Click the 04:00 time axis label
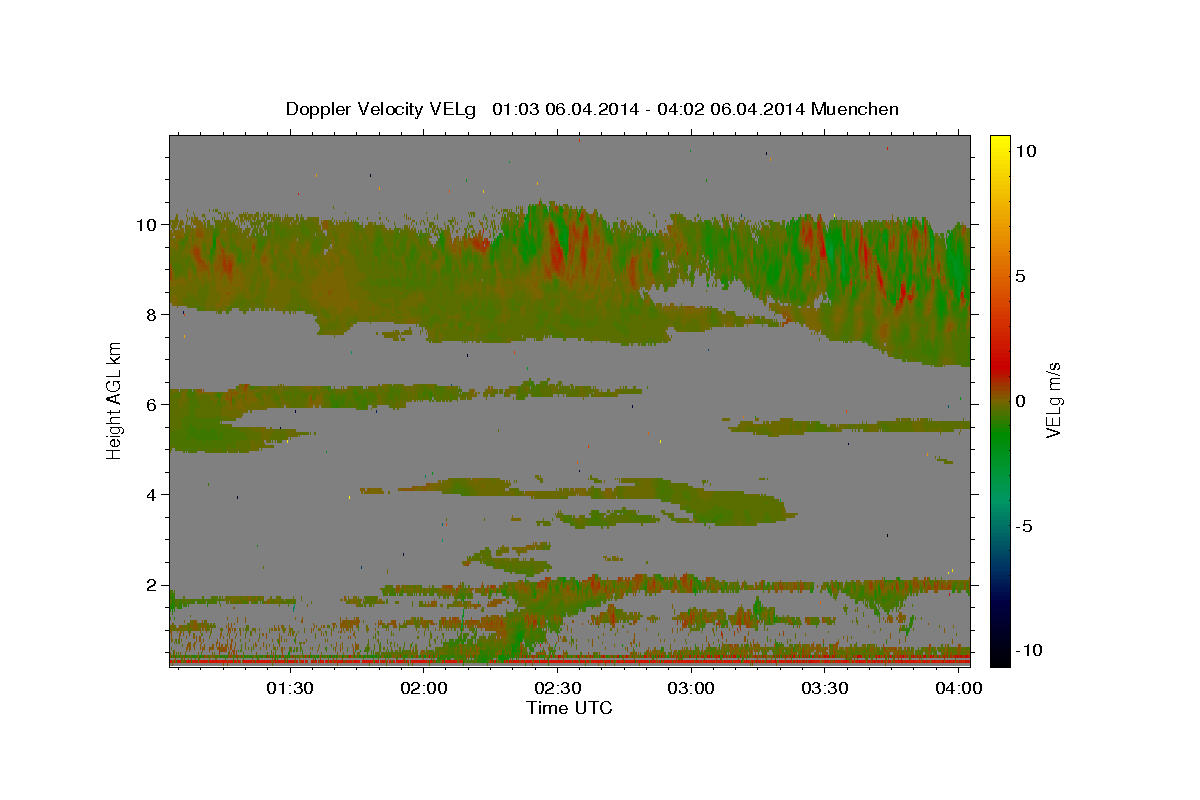The image size is (1200, 800). point(958,688)
